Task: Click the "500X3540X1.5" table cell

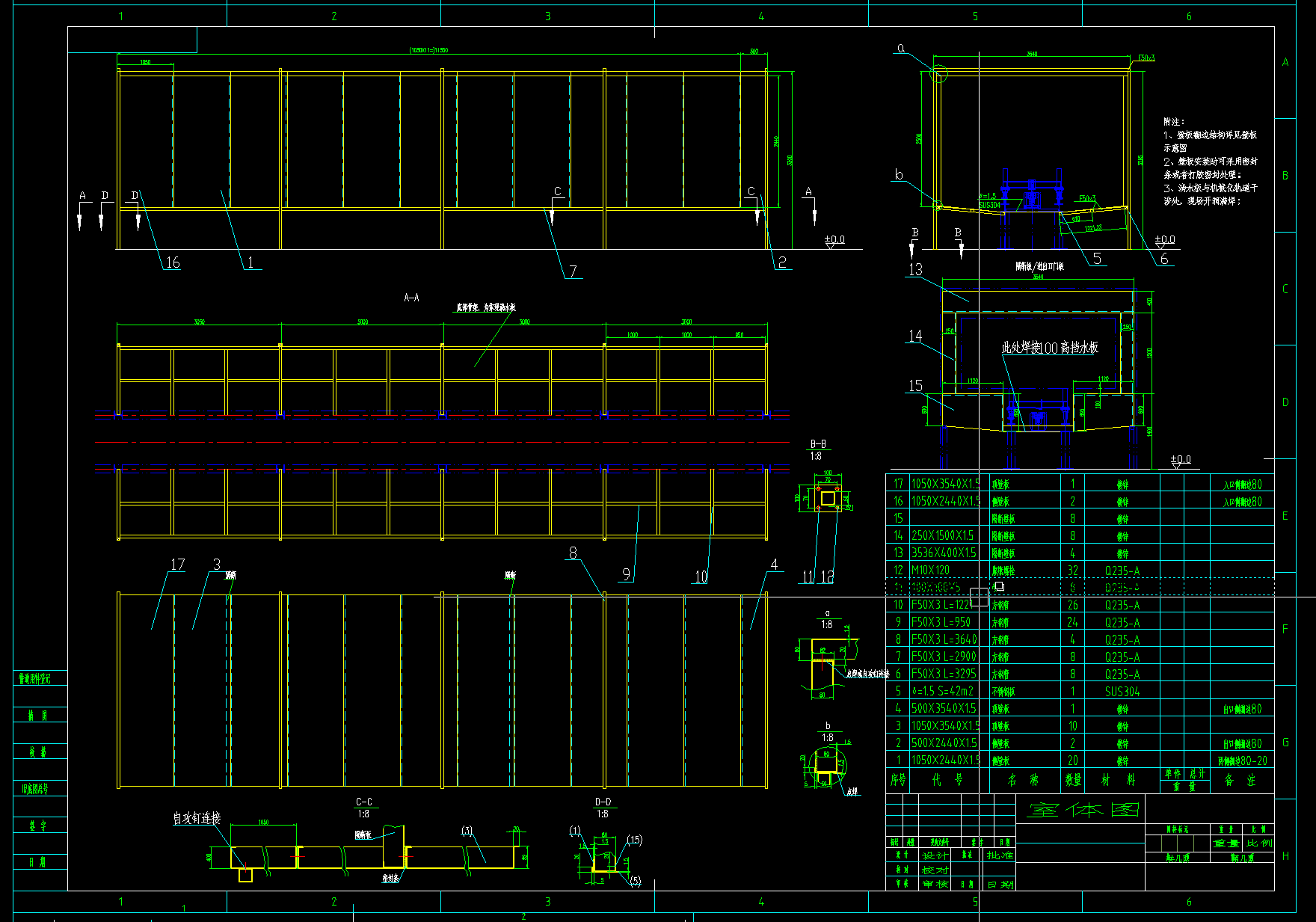Action: coord(944,709)
